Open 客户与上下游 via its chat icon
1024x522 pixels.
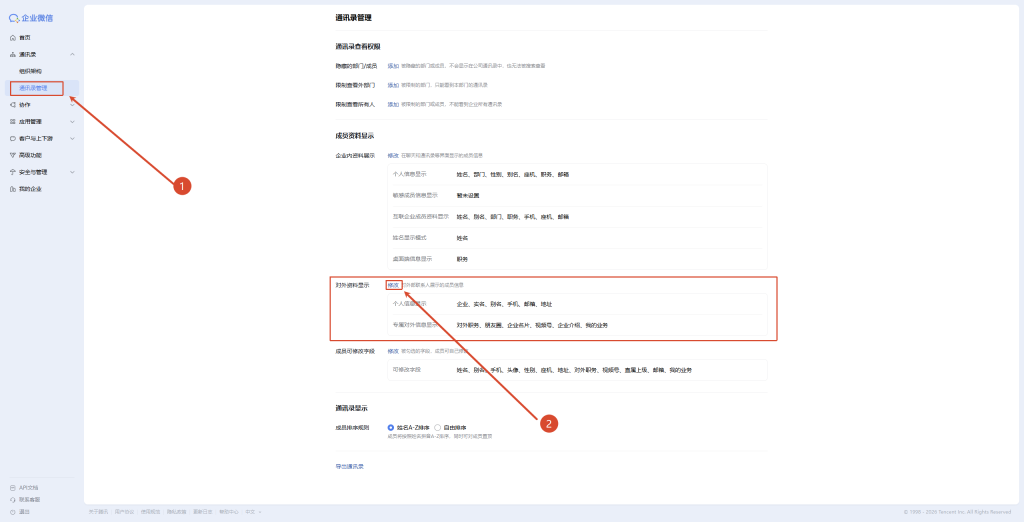tap(13, 139)
